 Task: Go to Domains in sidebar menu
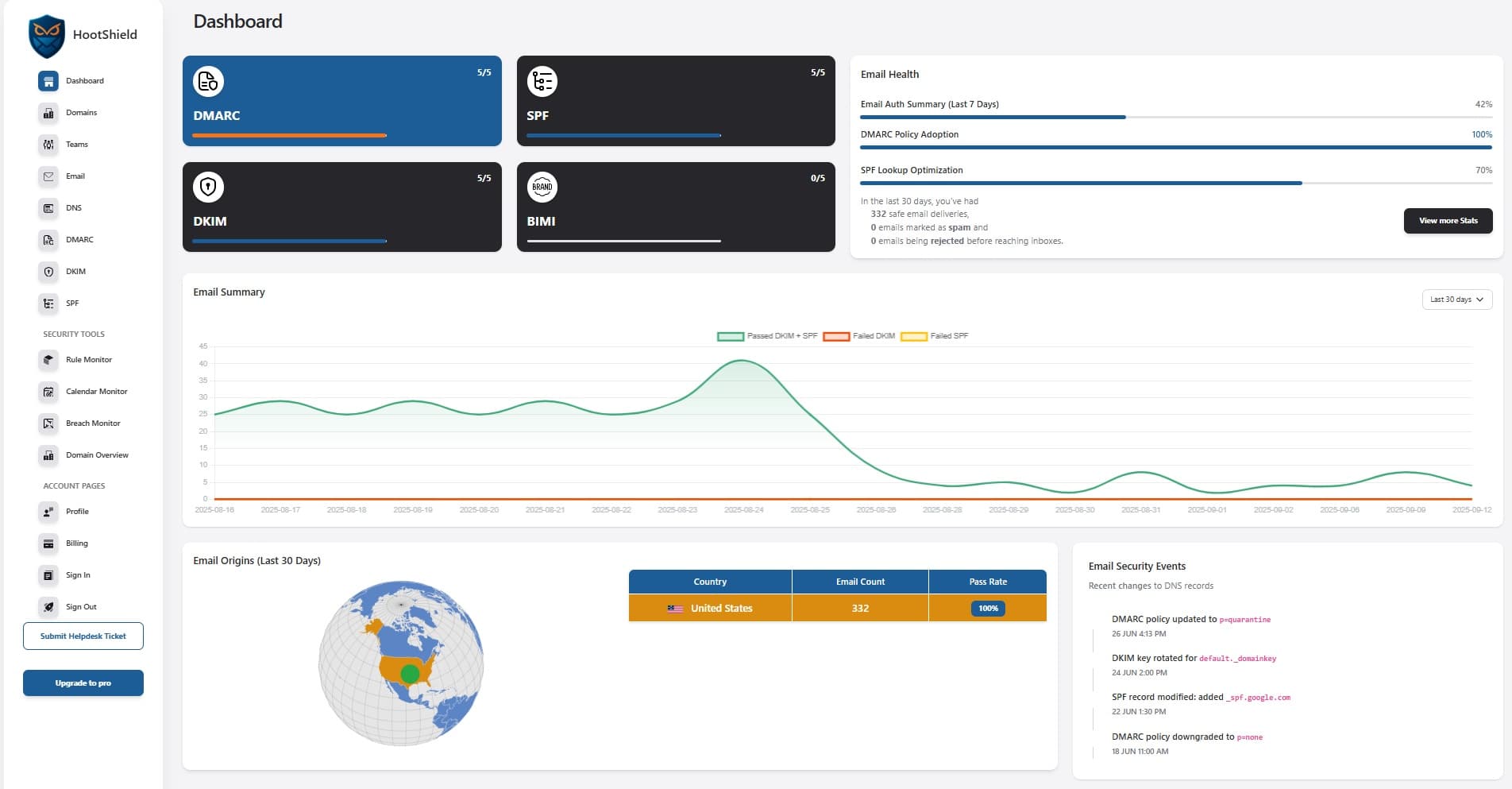point(81,113)
